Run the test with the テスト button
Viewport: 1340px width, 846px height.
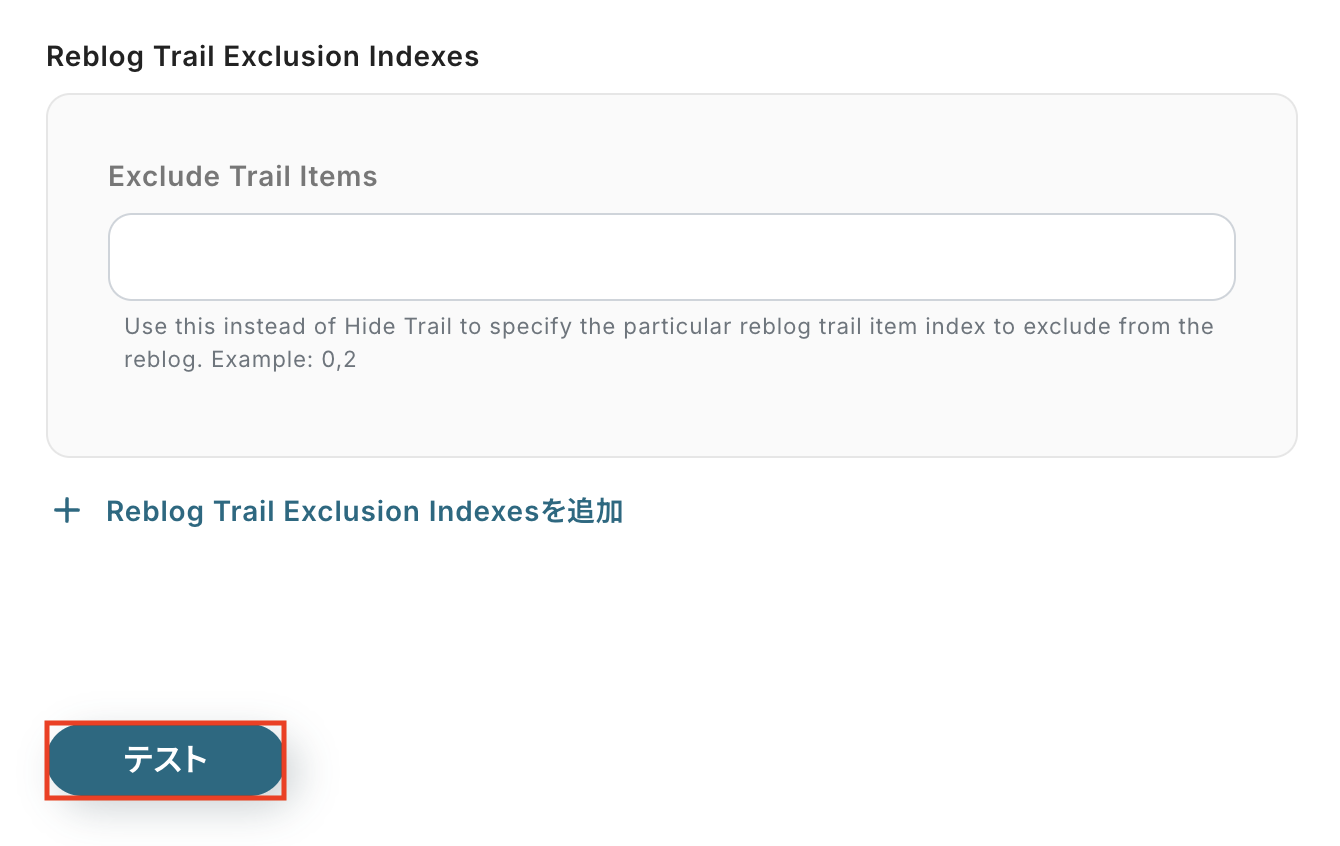click(x=166, y=760)
